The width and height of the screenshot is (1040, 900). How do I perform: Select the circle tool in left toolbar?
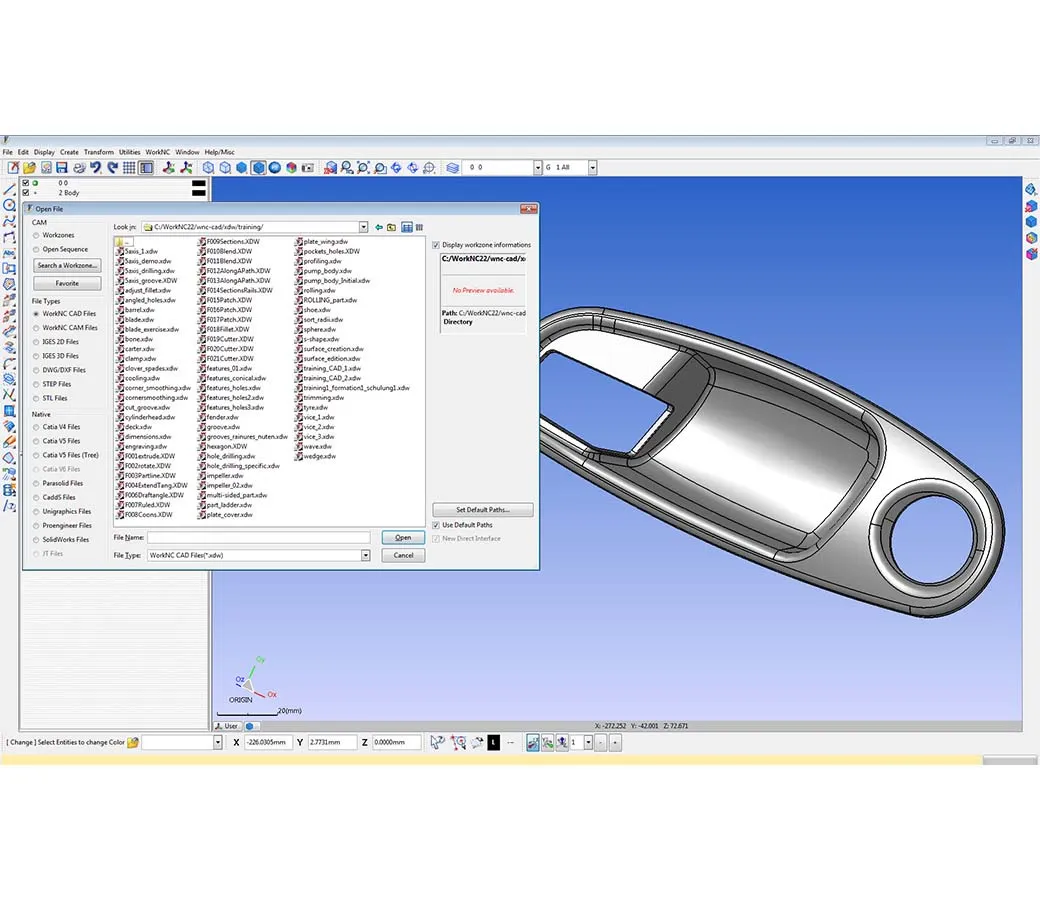(x=9, y=206)
